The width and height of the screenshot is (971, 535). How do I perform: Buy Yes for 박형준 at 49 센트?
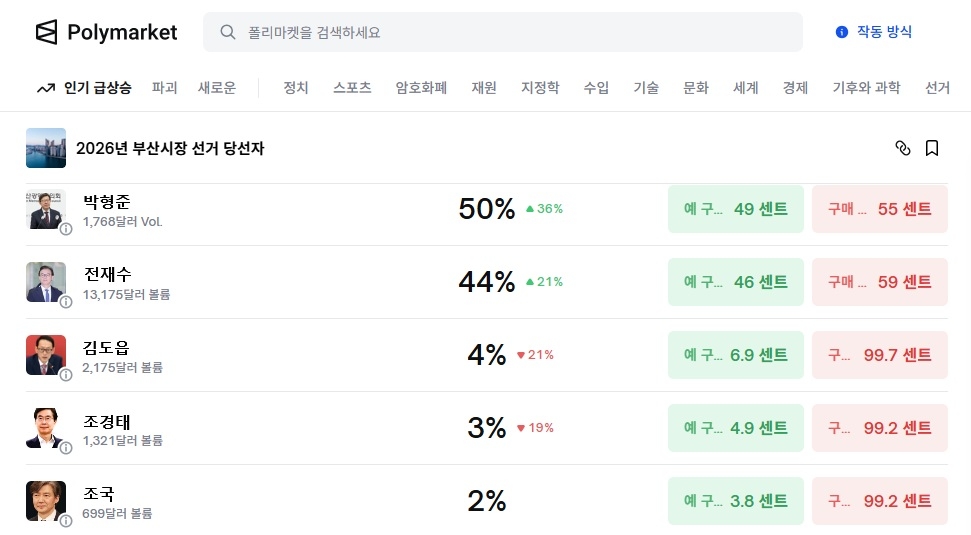pyautogui.click(x=735, y=209)
